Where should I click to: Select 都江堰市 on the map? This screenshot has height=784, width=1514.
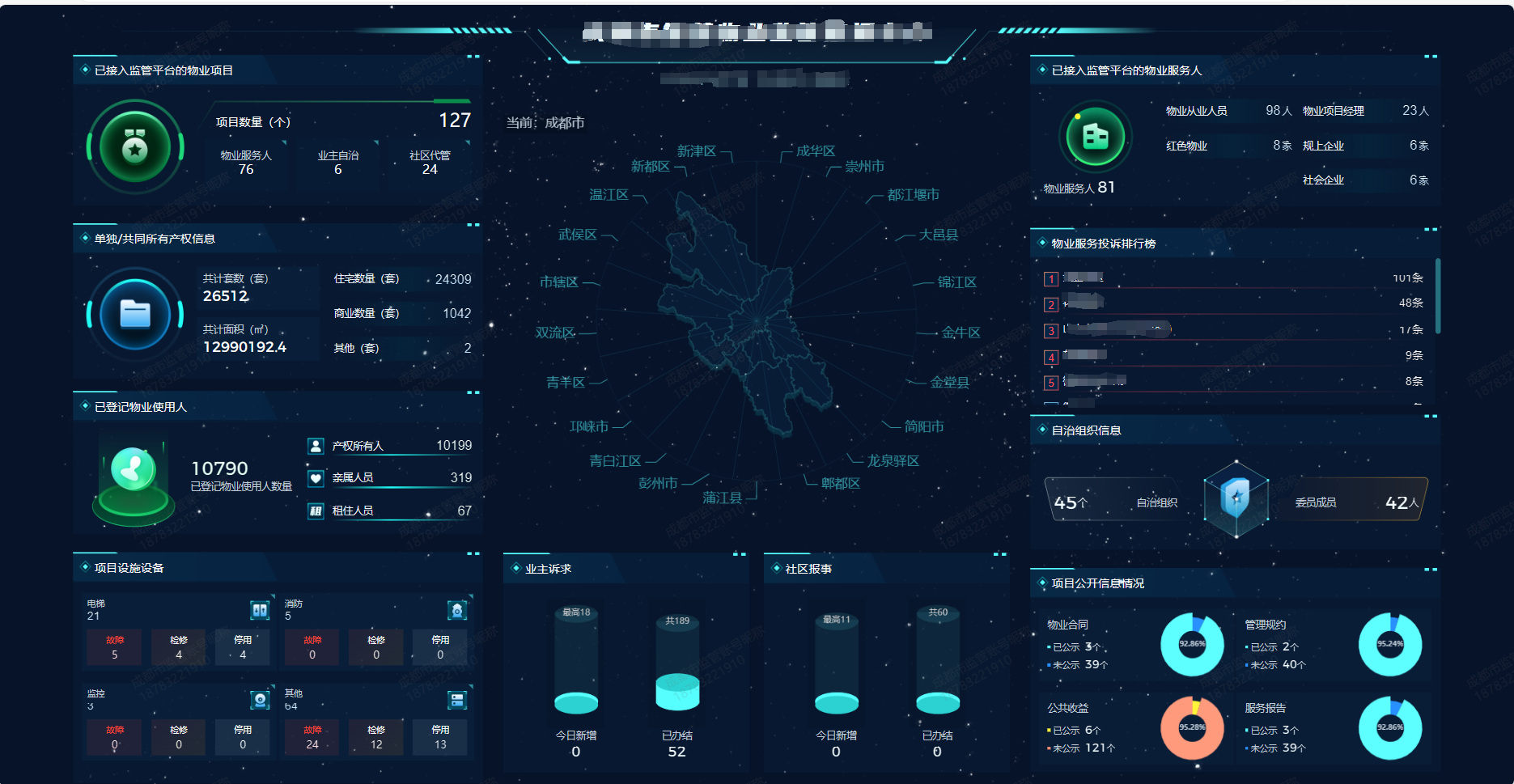tap(914, 195)
